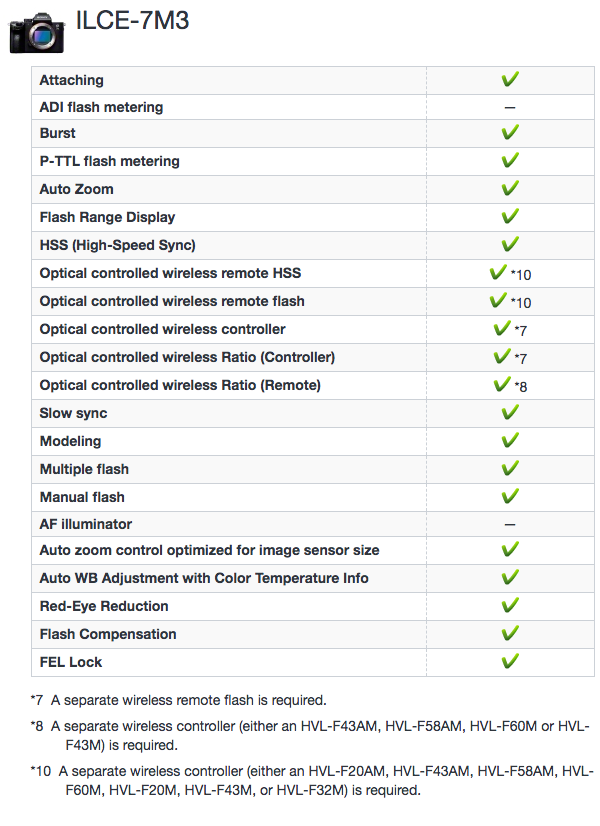Select the Flash Range Display row label
Image resolution: width=600 pixels, height=826 pixels.
click(x=107, y=217)
